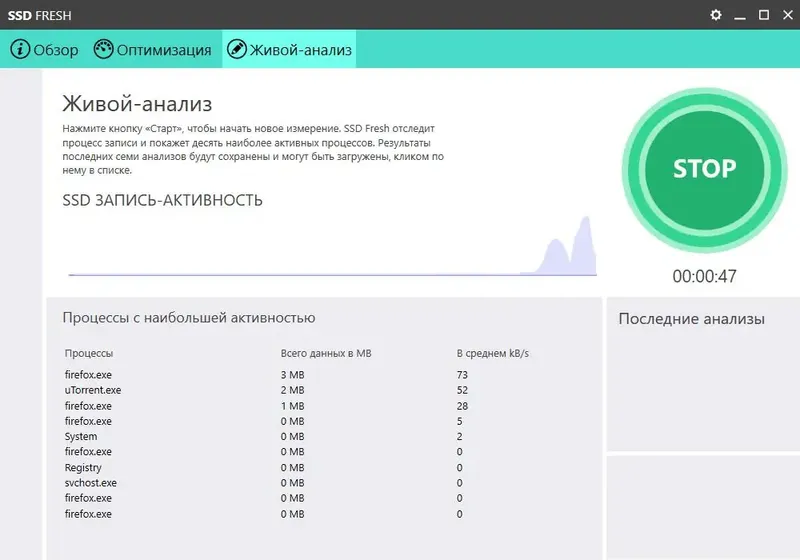800x560 pixels.
Task: Click the Живой-анализ page heading
Action: tap(137, 104)
